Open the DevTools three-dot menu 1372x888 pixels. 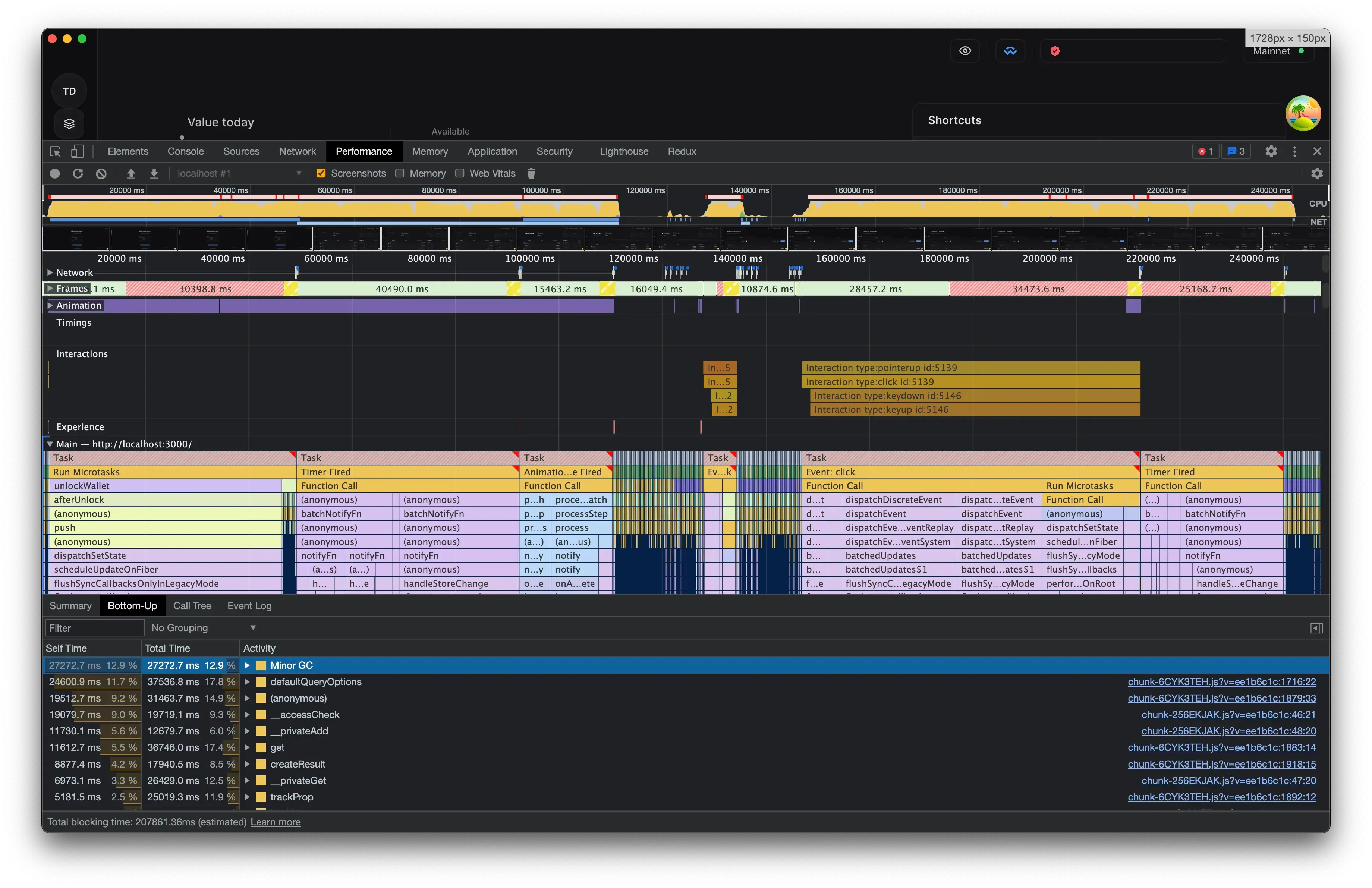point(1295,152)
